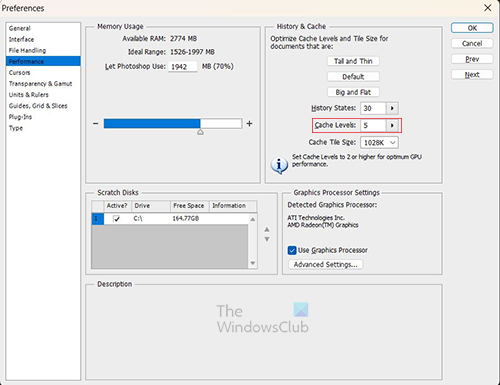Choose Transparency & Gamut category

click(x=40, y=84)
